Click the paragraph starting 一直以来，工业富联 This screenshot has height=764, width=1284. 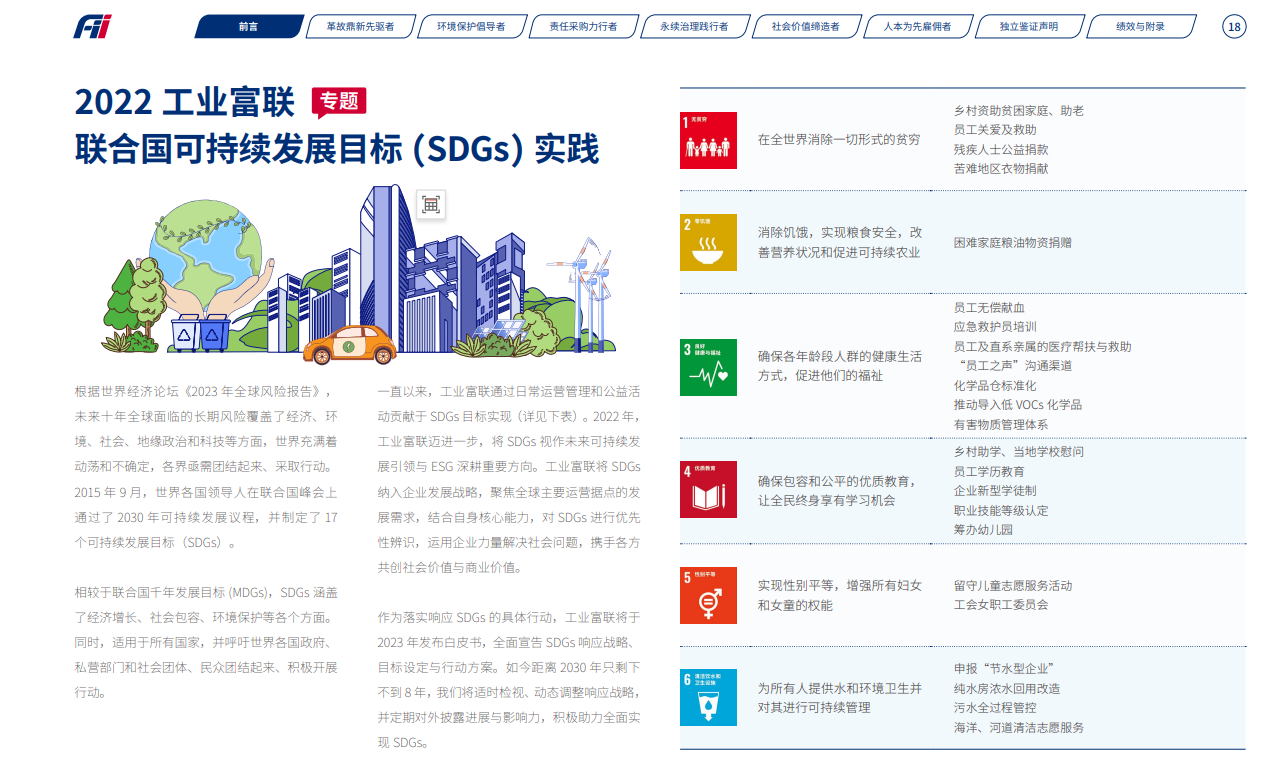509,479
